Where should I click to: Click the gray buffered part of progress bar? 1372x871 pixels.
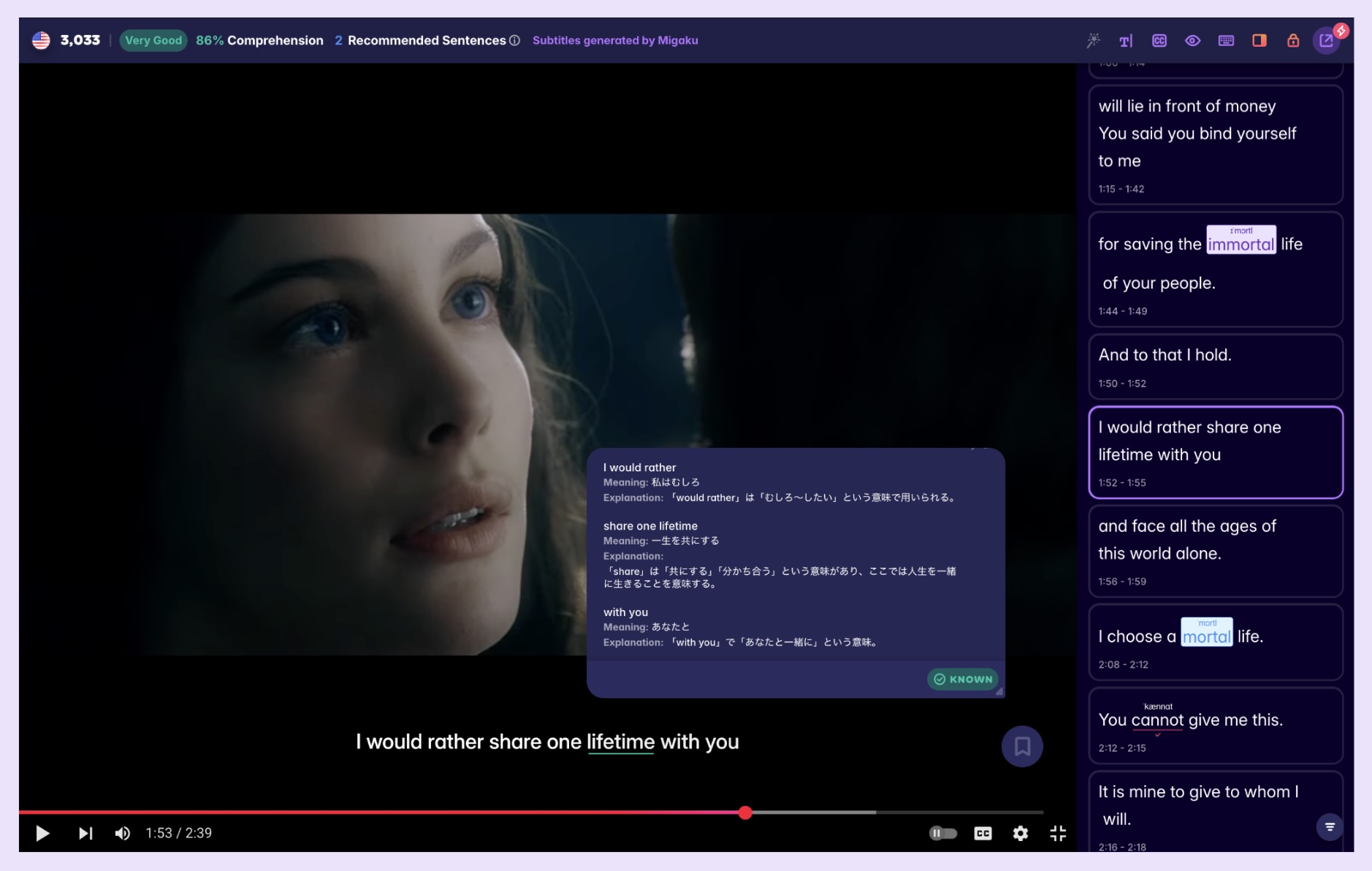tap(812, 813)
